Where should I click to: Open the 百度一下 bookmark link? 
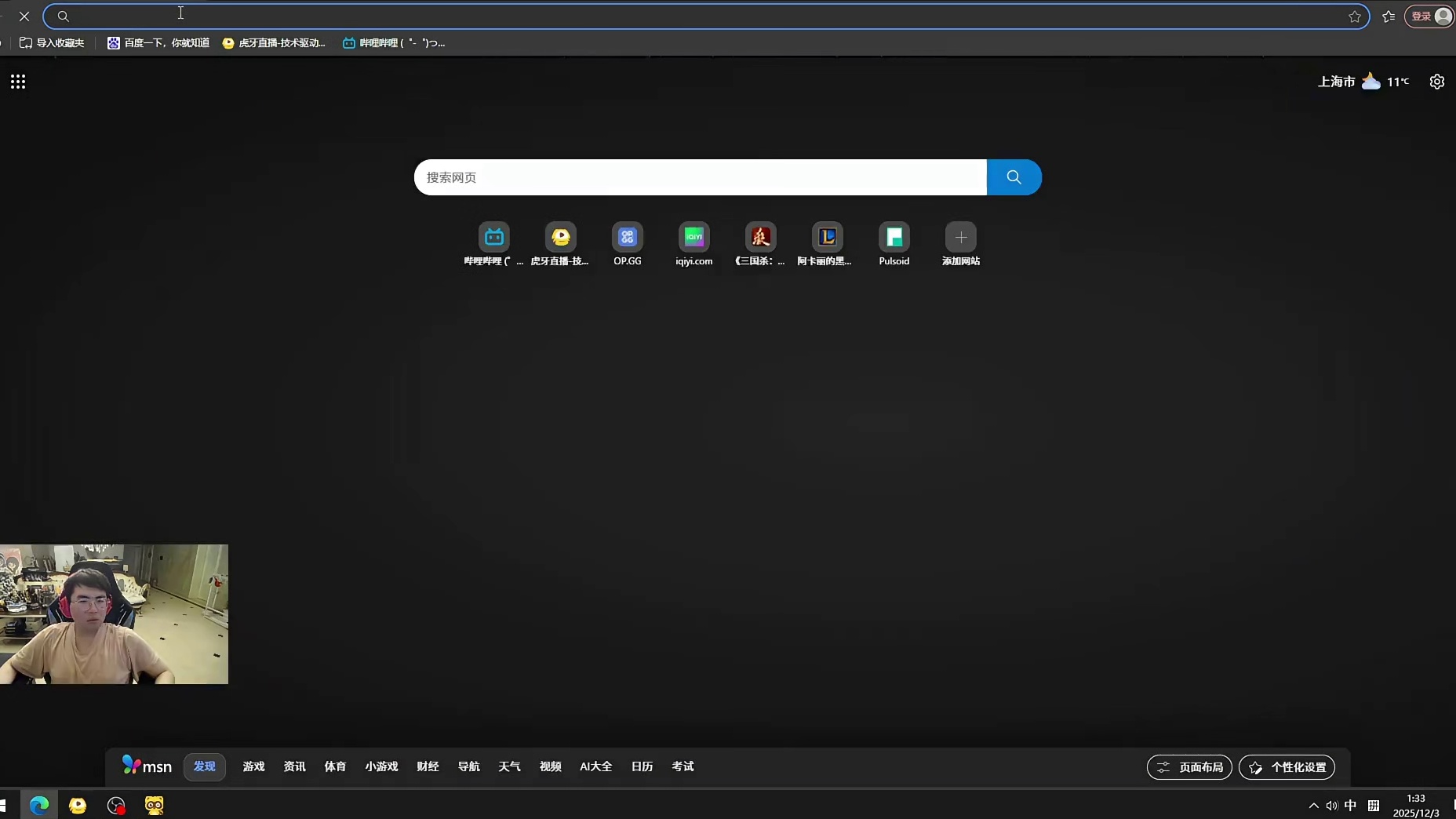pyautogui.click(x=158, y=43)
